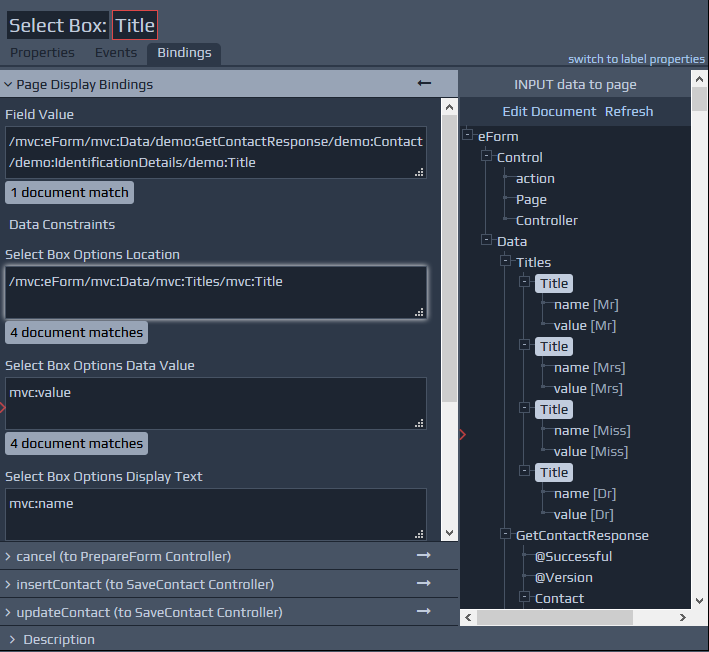Collapse the Title node containing name [Mrs]
The height and width of the screenshot is (652, 709).
(x=525, y=345)
